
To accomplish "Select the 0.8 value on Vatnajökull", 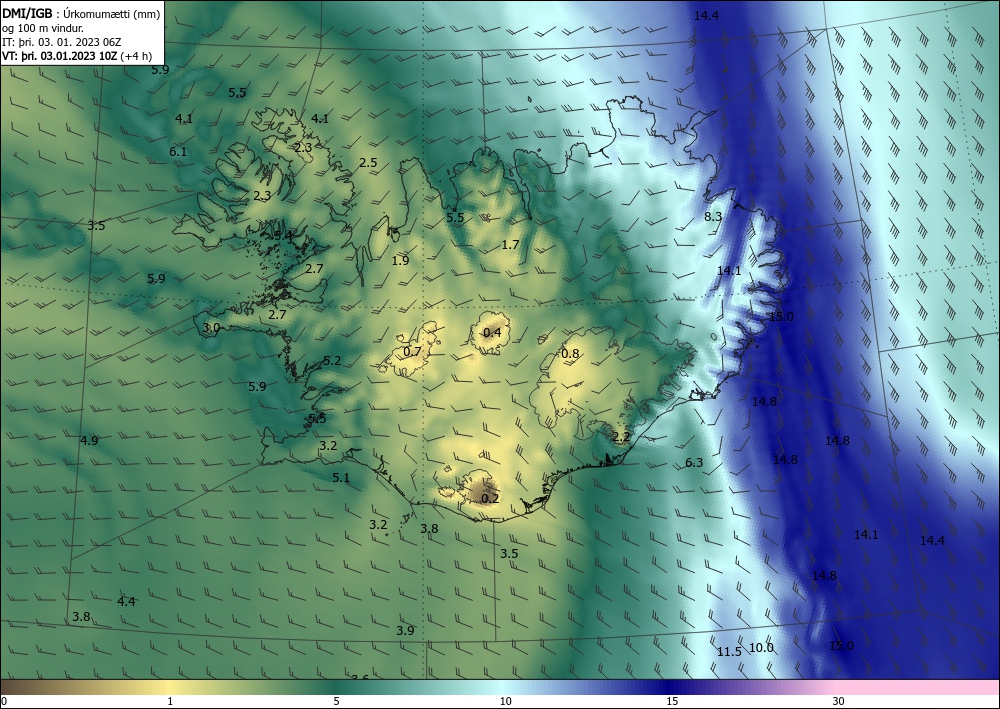I will [570, 354].
